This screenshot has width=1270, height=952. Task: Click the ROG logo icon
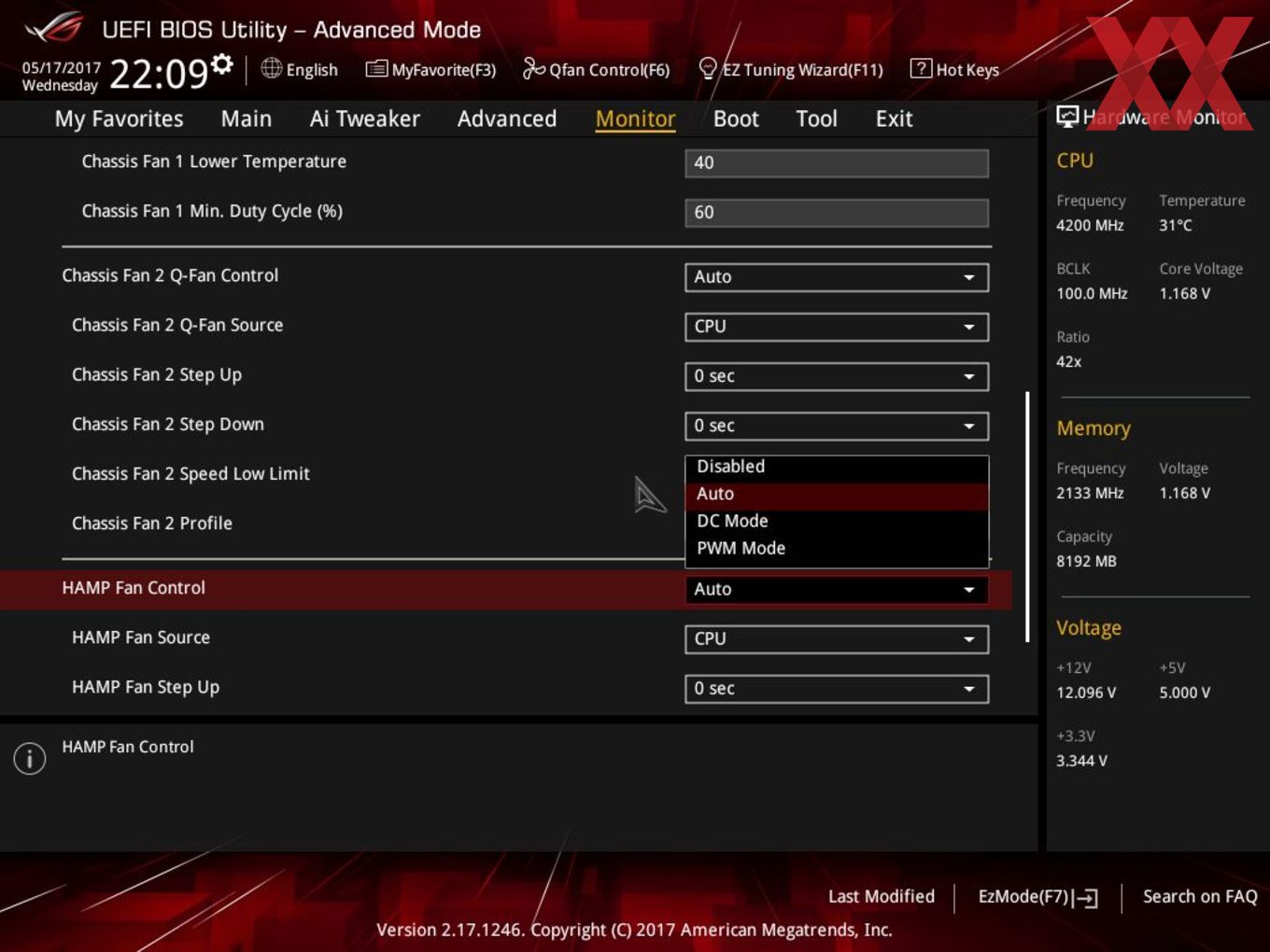tap(53, 29)
